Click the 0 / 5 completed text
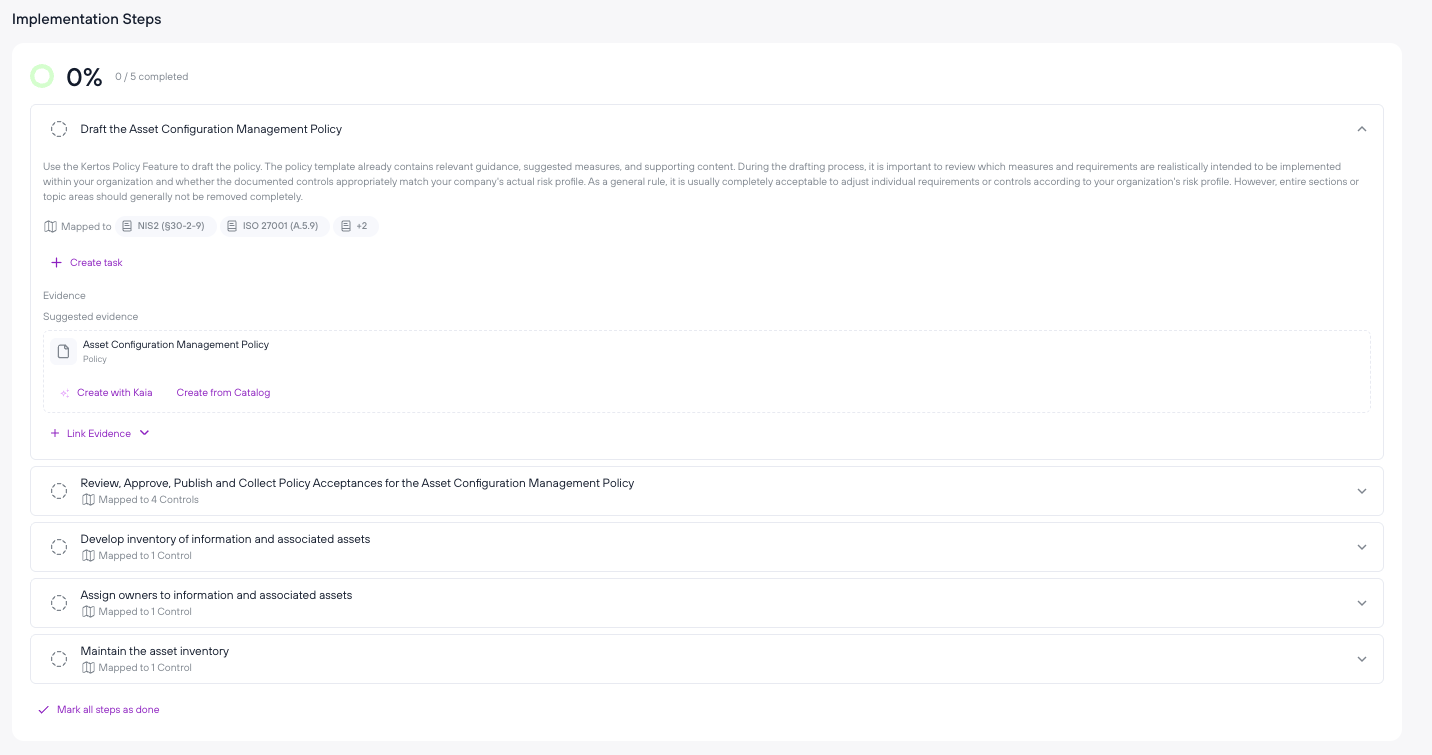Screen dimensions: 1432x755 (151, 77)
